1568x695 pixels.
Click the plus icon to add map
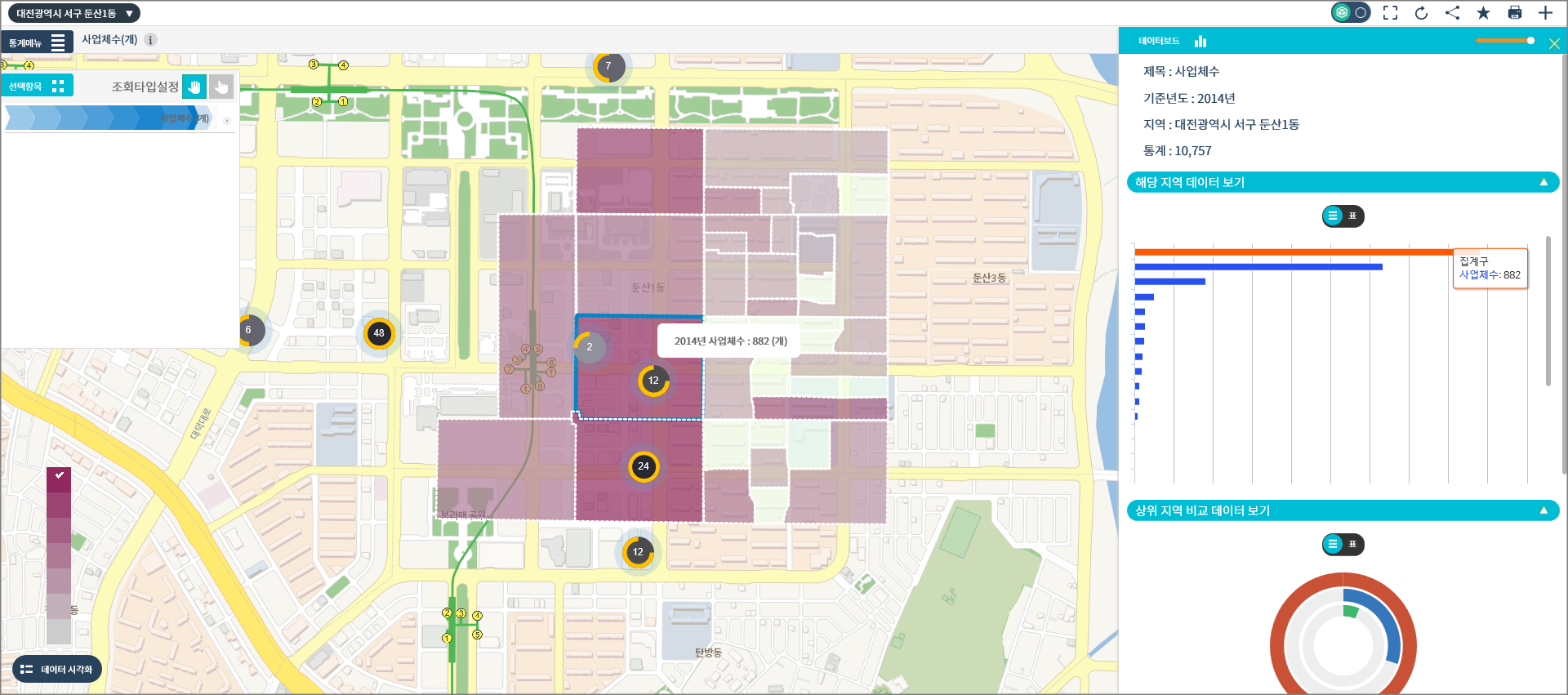[1545, 13]
